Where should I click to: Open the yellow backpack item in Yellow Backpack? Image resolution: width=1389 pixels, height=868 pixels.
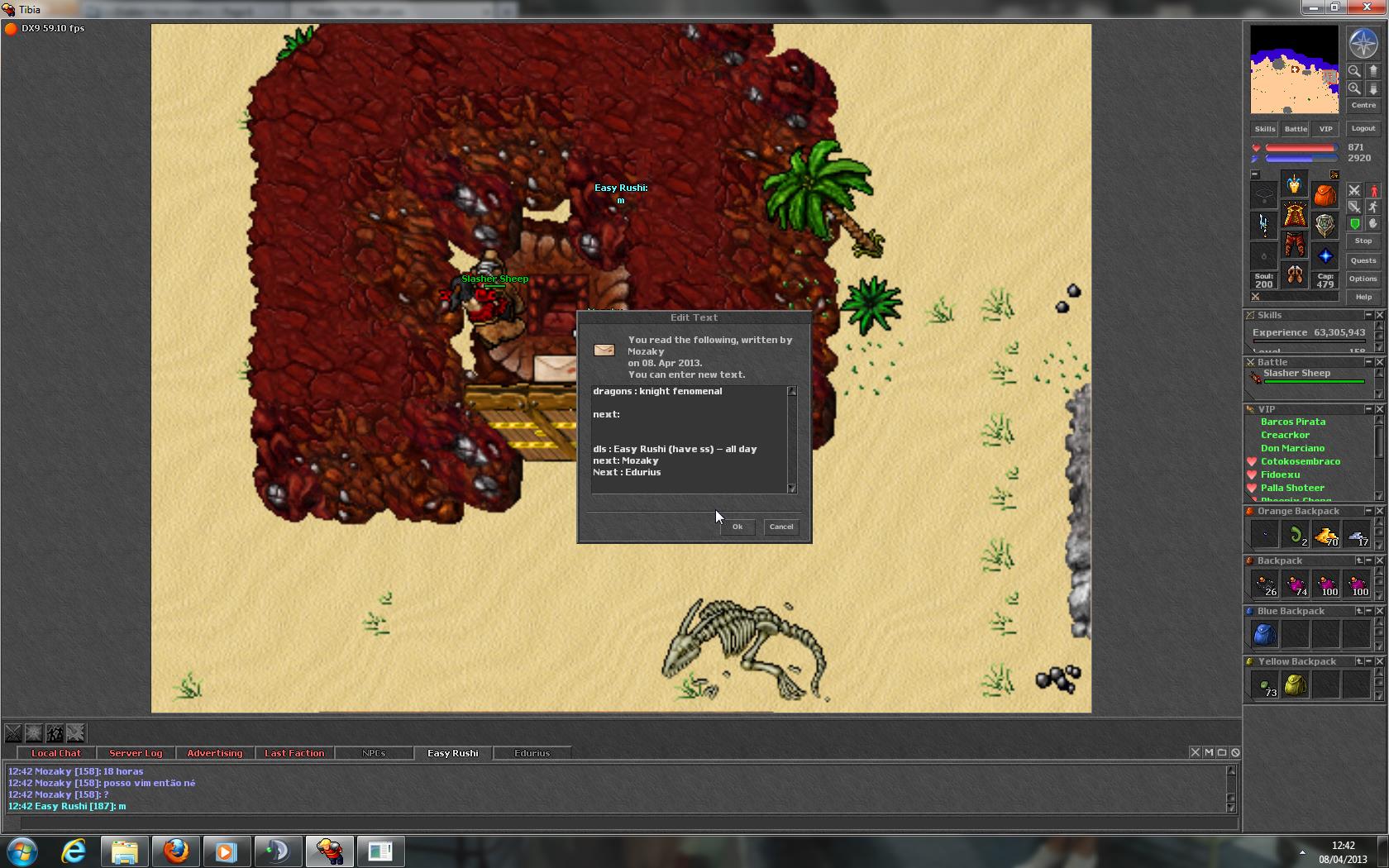(1295, 684)
